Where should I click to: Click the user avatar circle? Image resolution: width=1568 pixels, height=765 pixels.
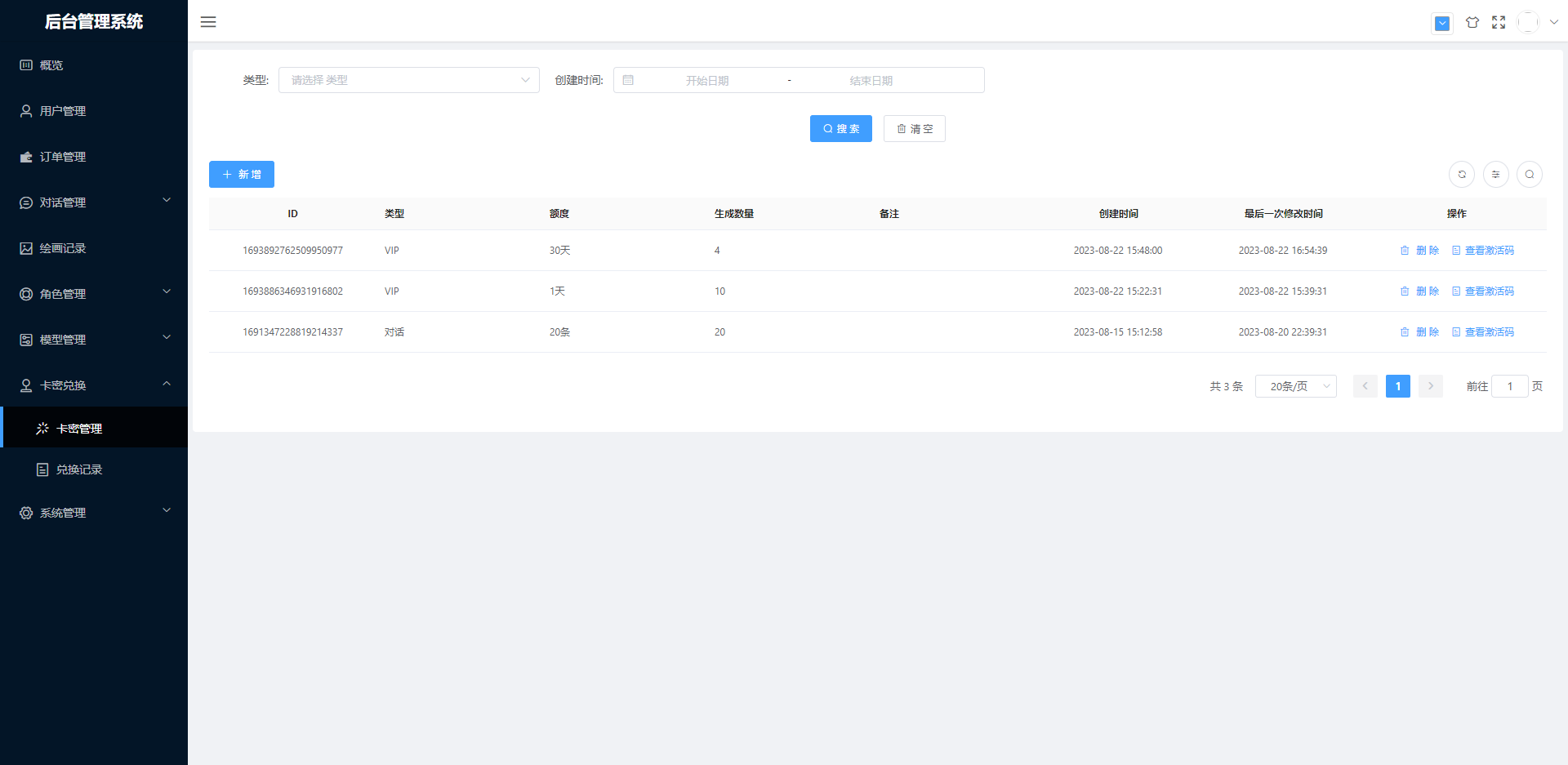1527,23
